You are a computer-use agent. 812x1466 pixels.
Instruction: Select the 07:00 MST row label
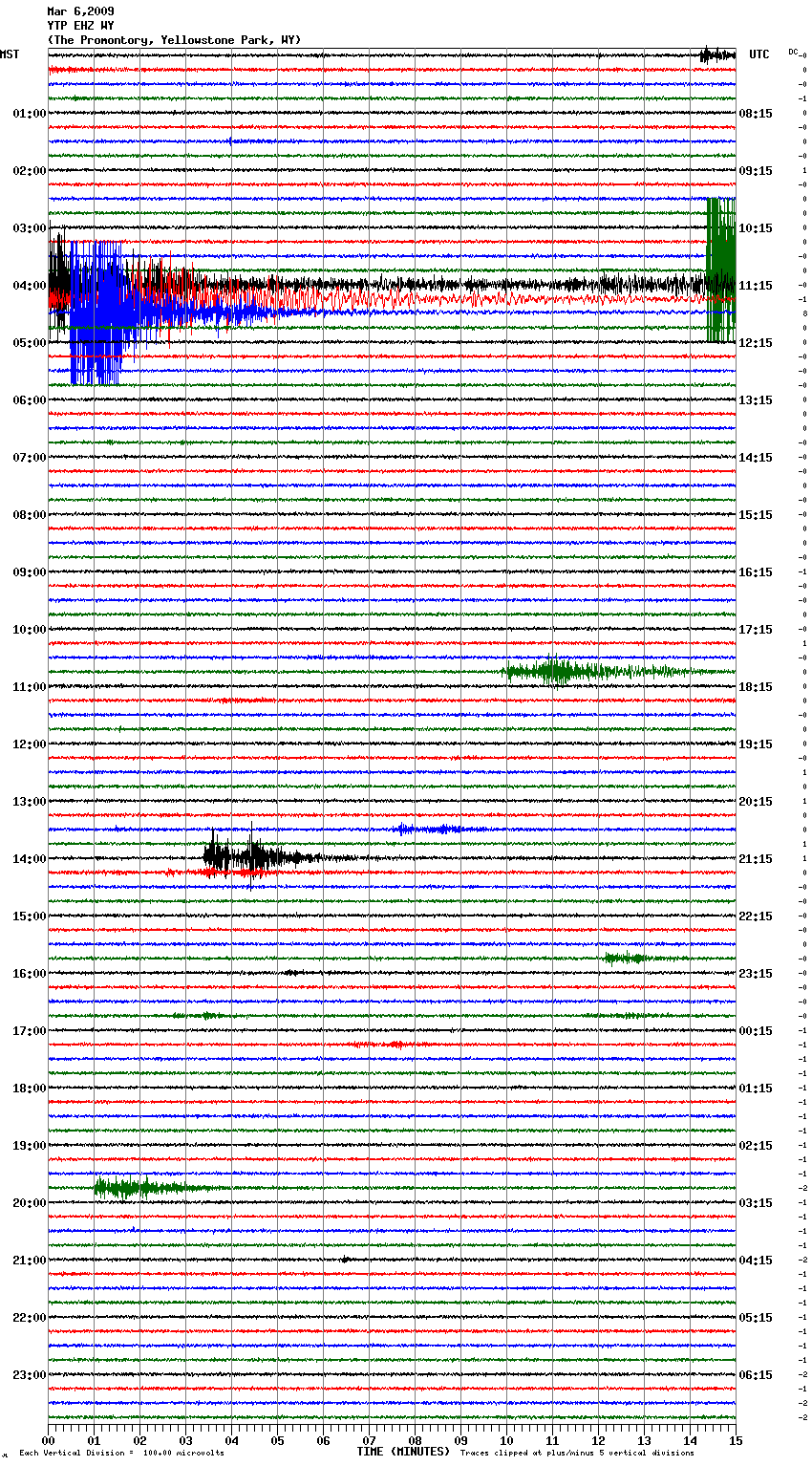click(x=29, y=458)
